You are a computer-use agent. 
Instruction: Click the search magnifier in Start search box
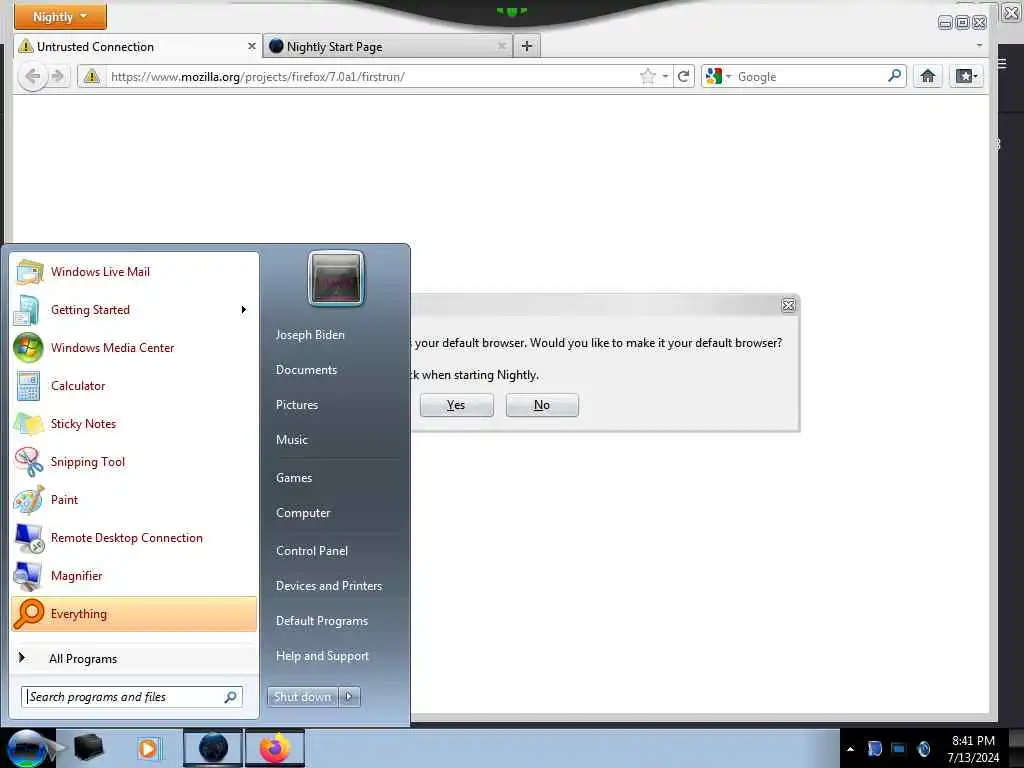(231, 697)
